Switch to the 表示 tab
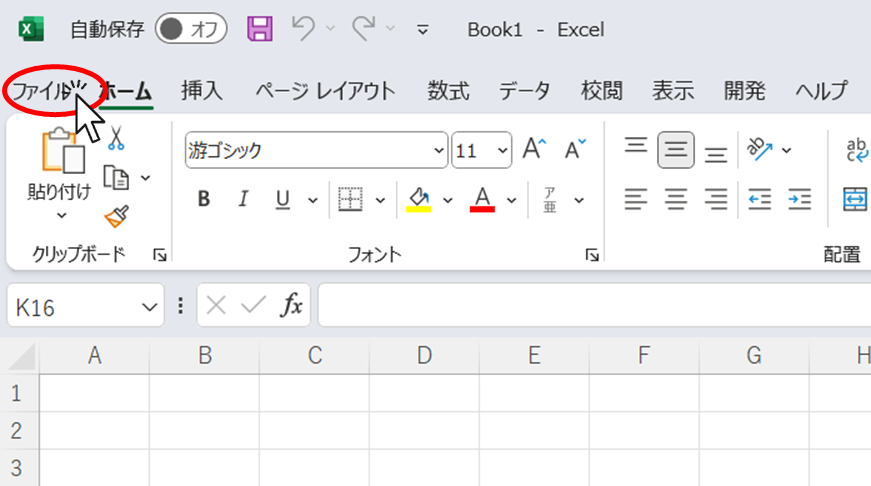This screenshot has width=871, height=486. [673, 91]
